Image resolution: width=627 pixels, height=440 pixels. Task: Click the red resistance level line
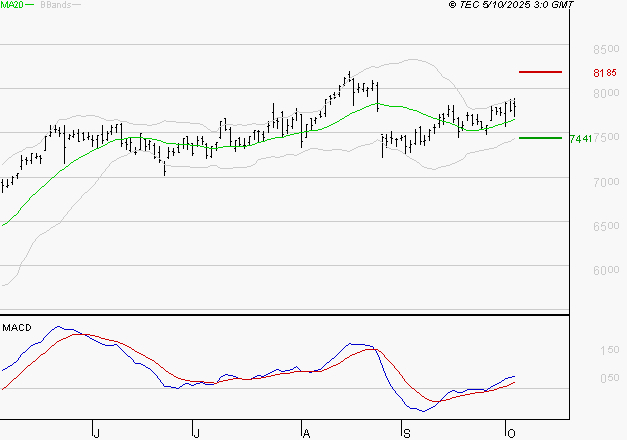point(540,72)
